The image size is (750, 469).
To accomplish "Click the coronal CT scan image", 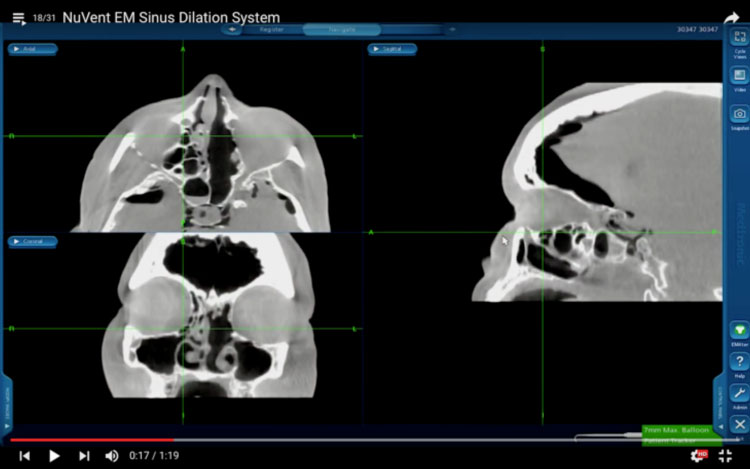I will pos(210,316).
